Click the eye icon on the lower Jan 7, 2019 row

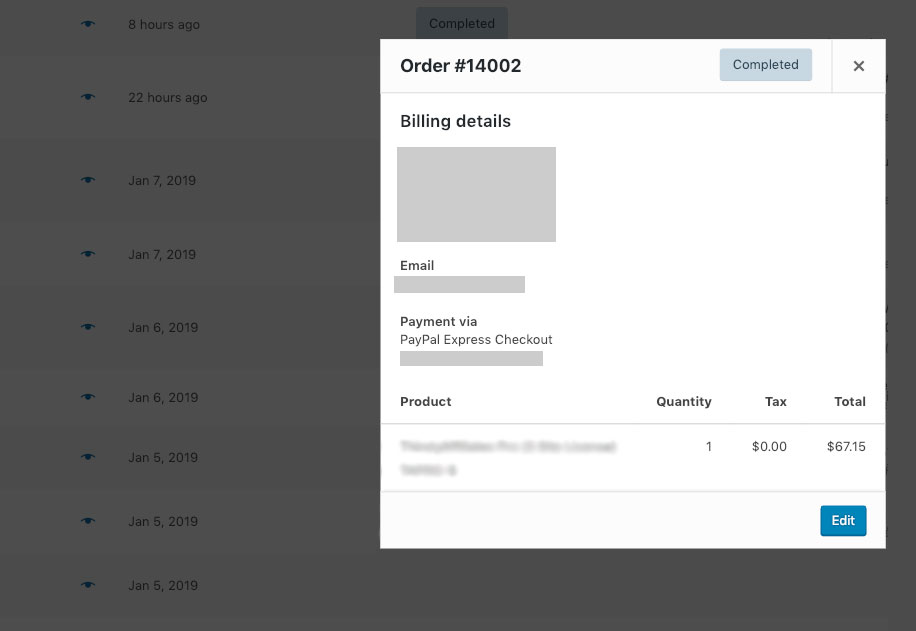pyautogui.click(x=88, y=254)
